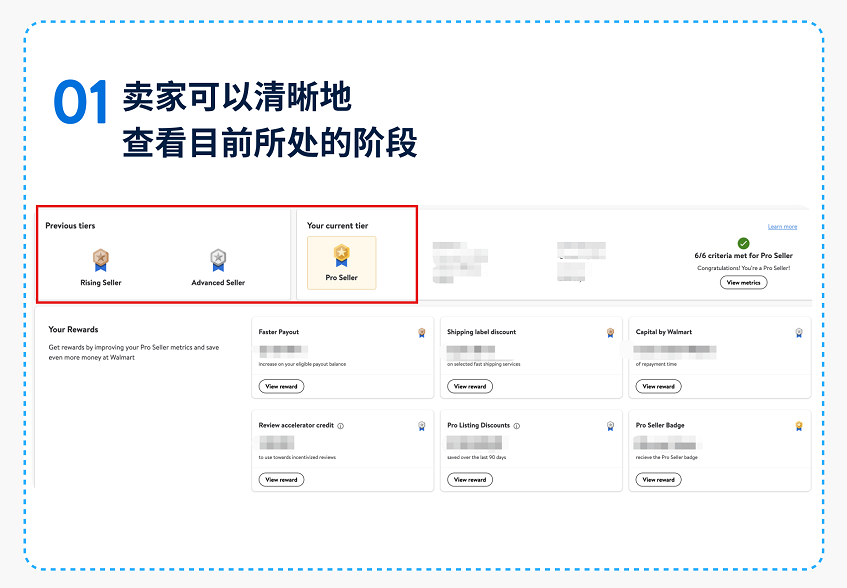Image resolution: width=847 pixels, height=588 pixels.
Task: Click View reward under Review accelerator credit
Action: 281,479
